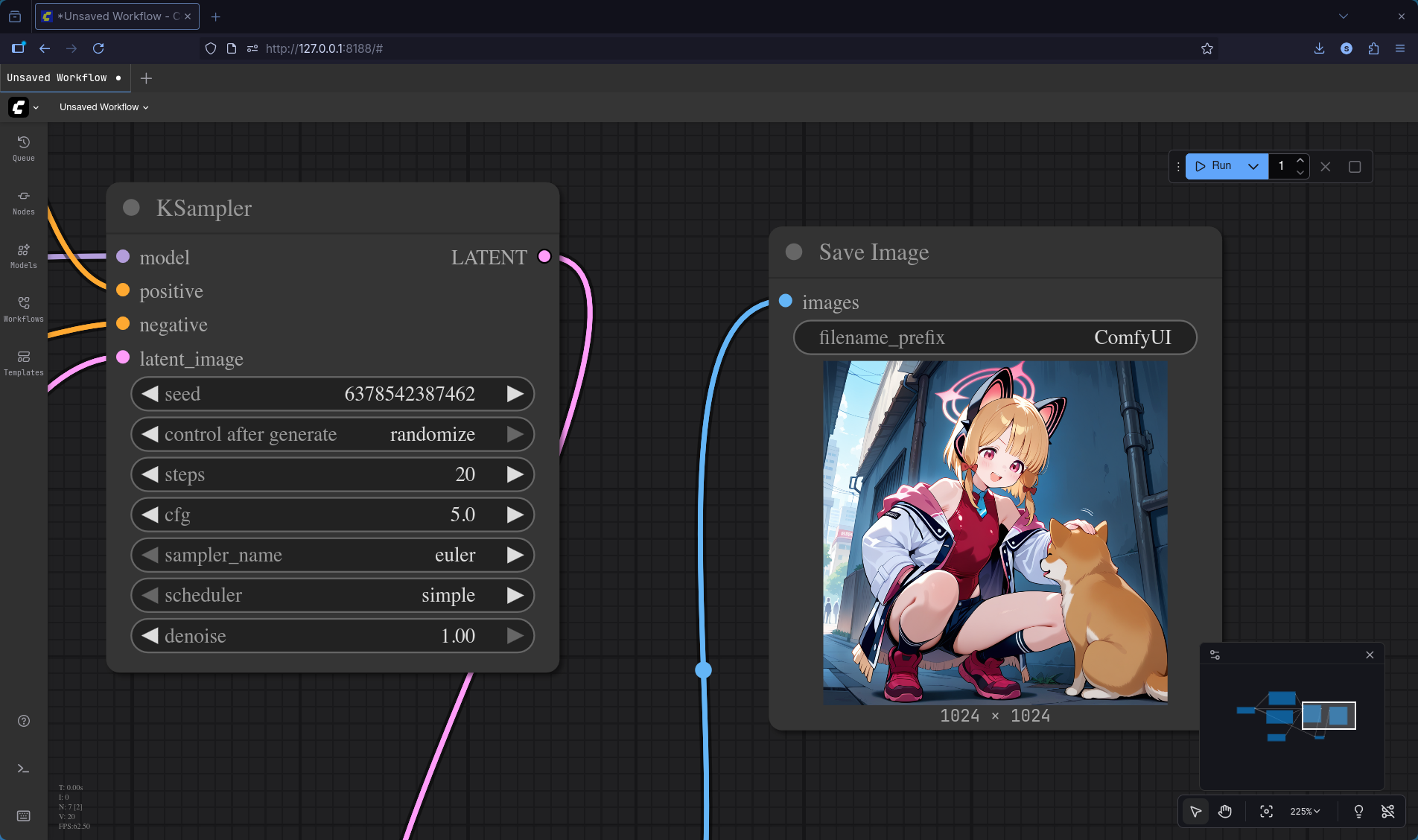Collapse the KSampler node using its dot
1418x840 pixels.
[x=131, y=208]
